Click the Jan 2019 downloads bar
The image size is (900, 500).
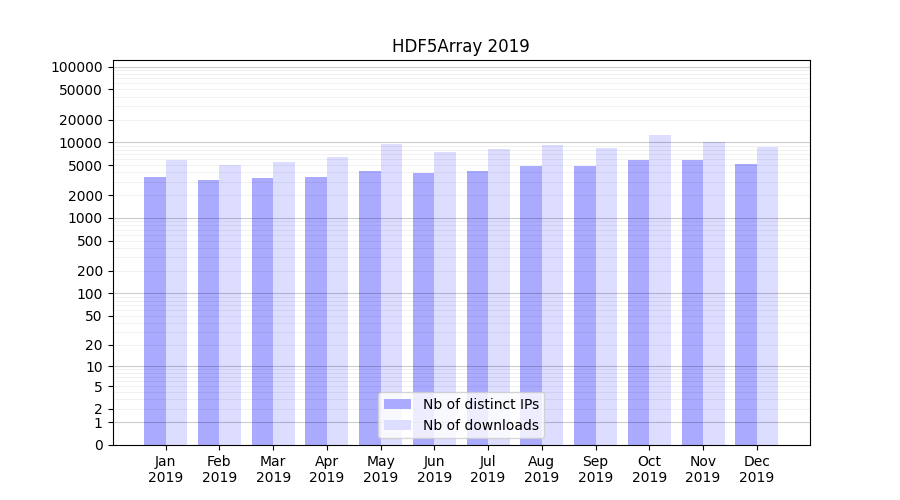pos(176,302)
